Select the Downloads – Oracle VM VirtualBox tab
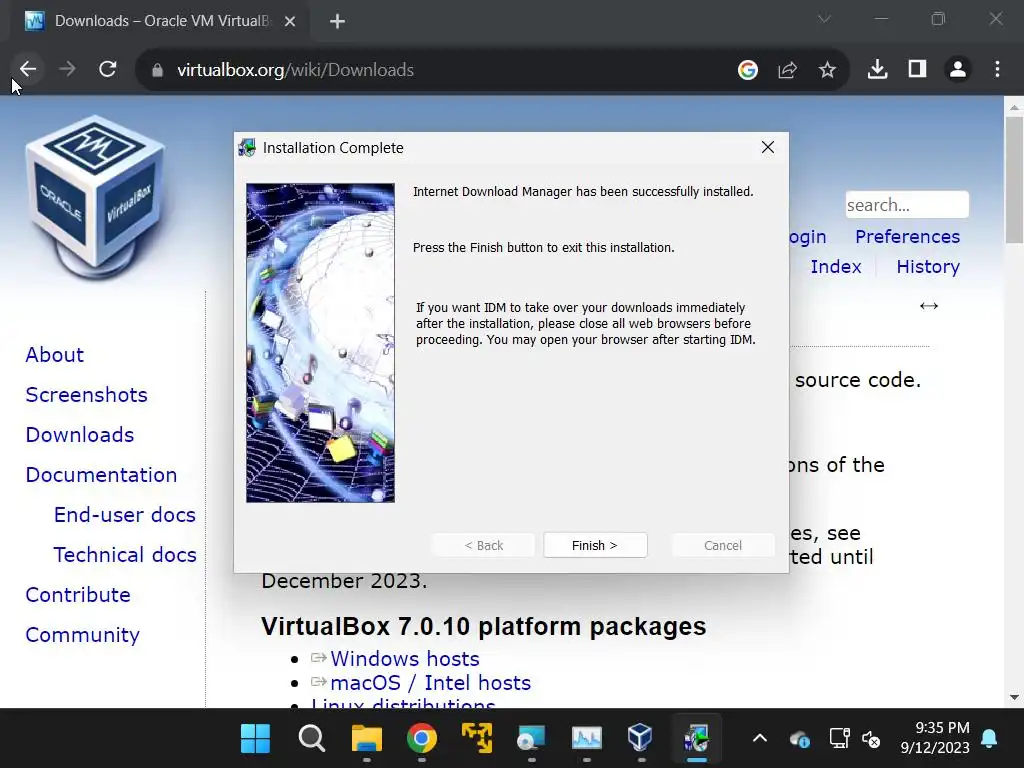 [x=160, y=22]
